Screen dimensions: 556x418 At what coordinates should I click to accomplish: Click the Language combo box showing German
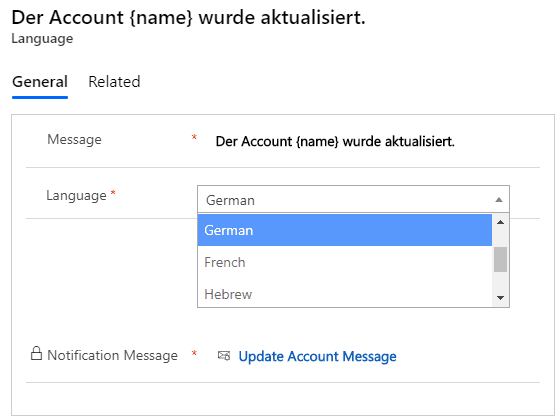(x=353, y=199)
